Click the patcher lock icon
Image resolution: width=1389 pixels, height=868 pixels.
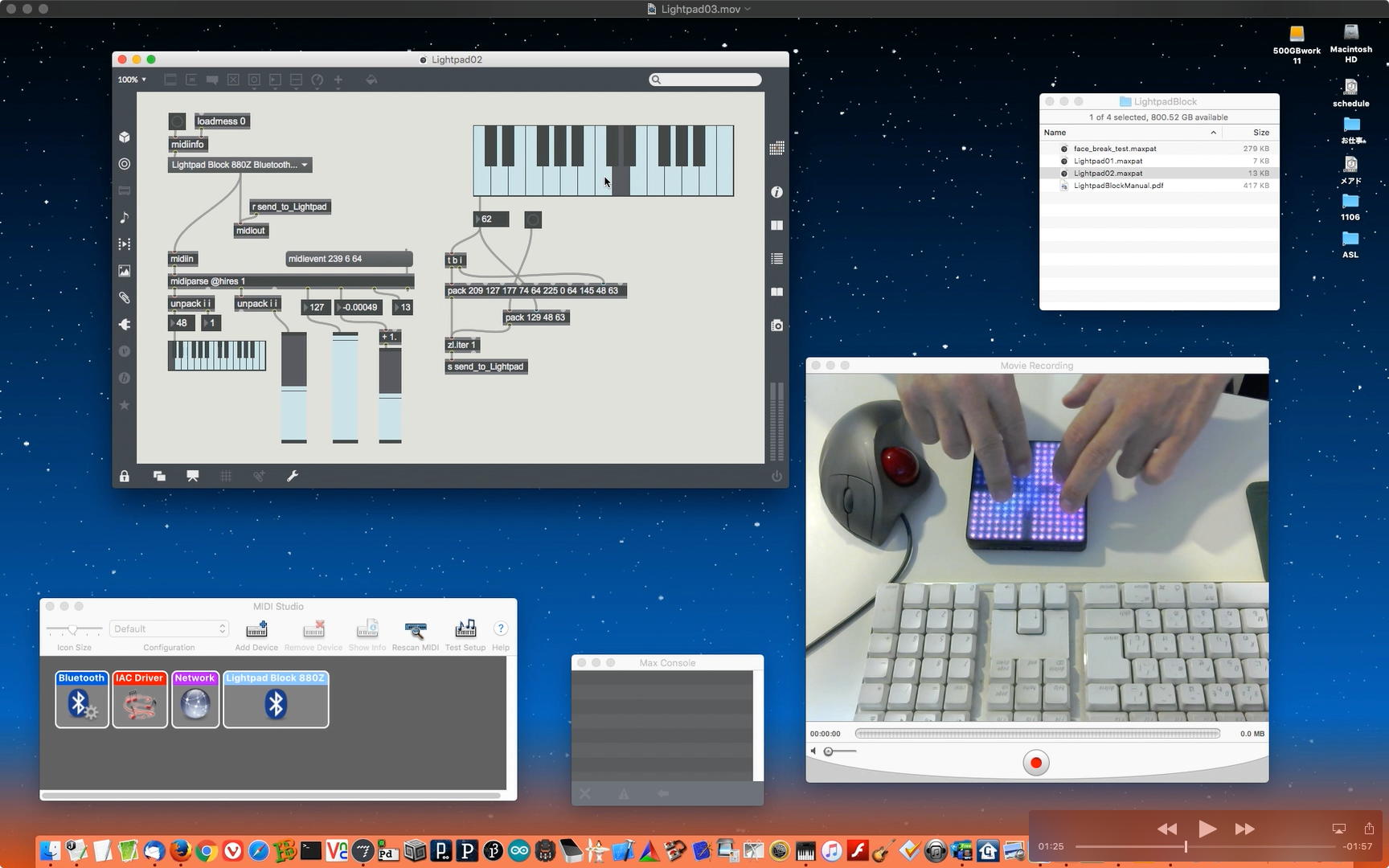[x=125, y=477]
